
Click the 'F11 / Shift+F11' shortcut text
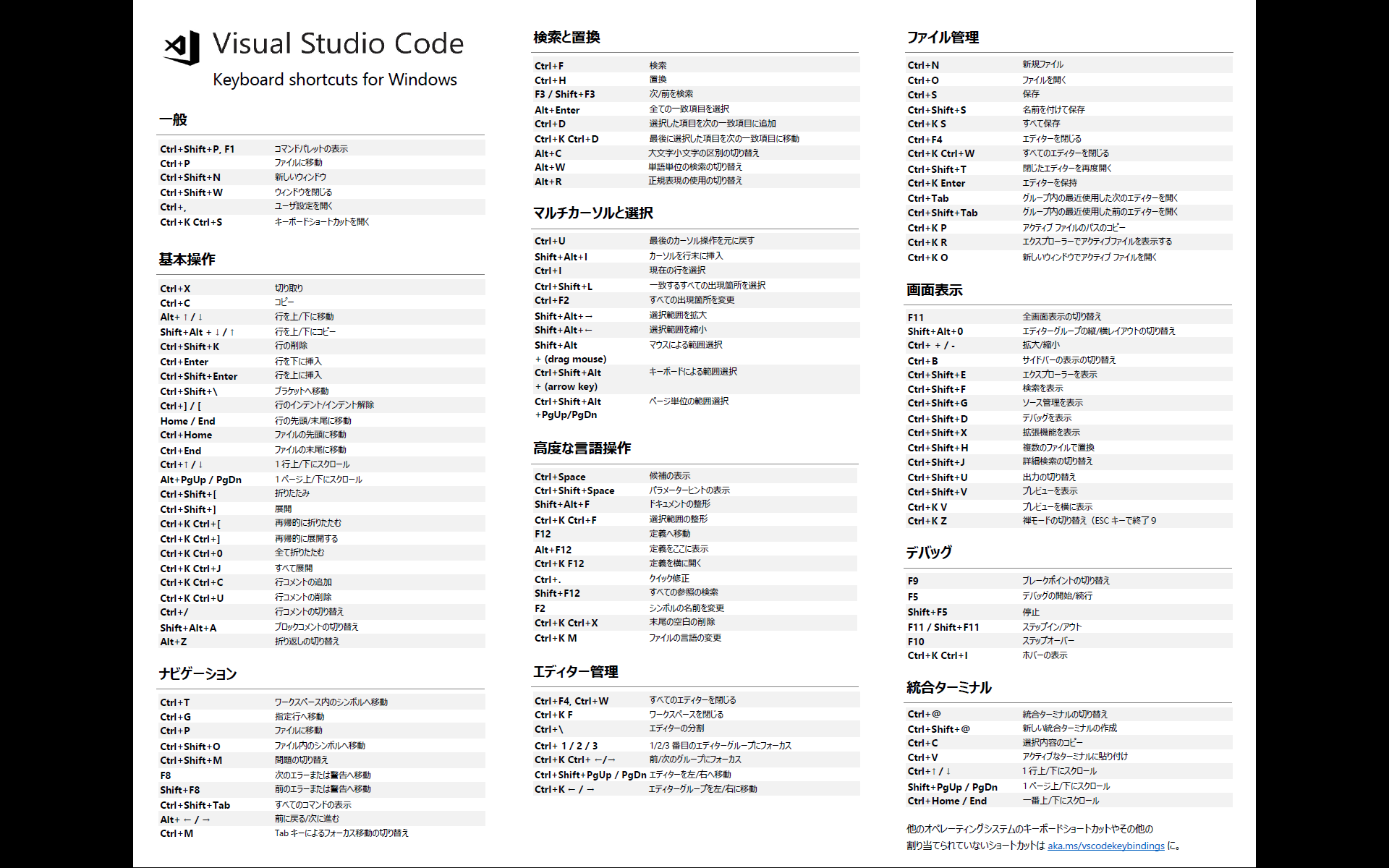coord(943,627)
